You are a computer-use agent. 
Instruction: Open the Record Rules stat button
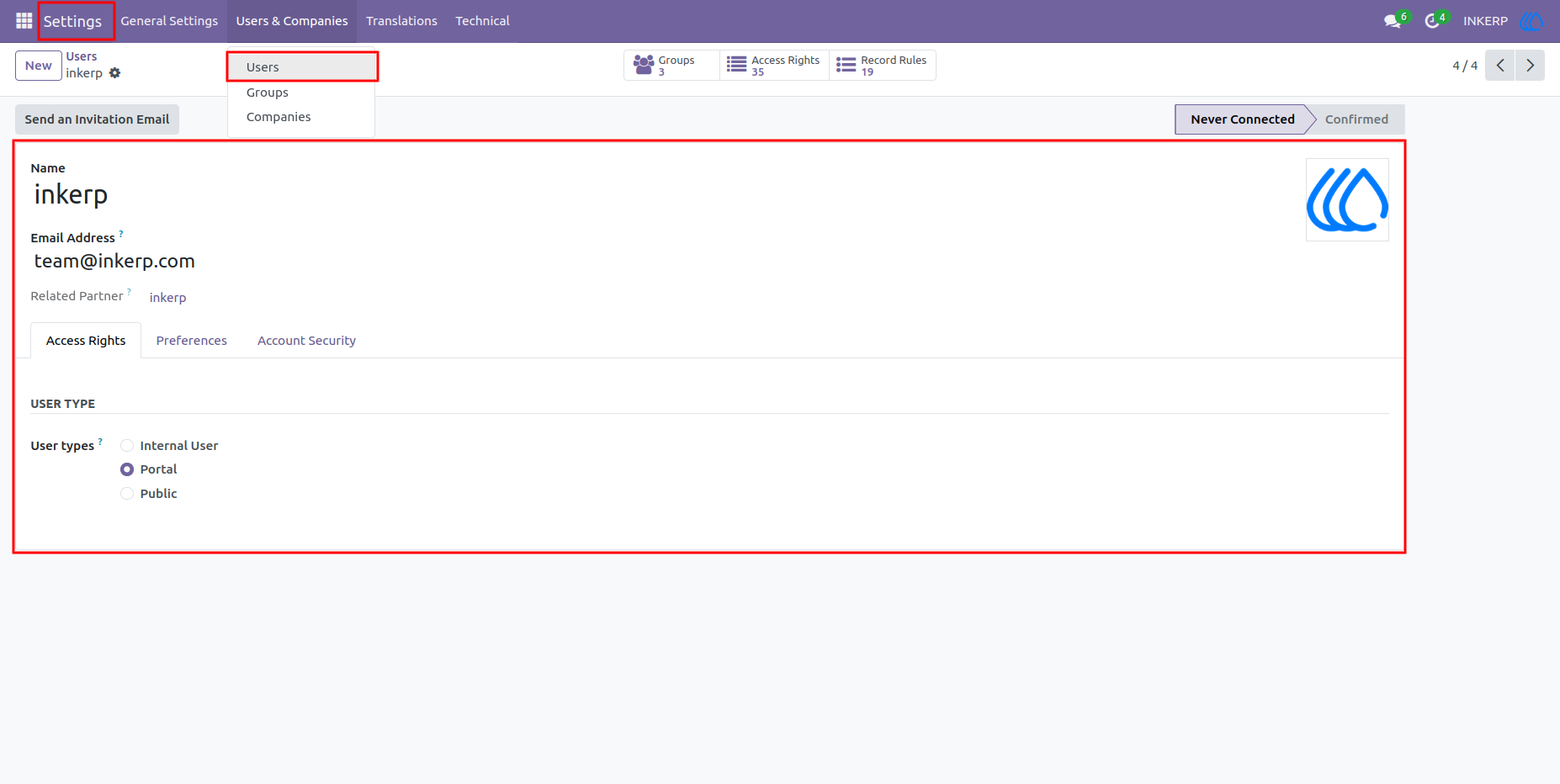tap(883, 66)
